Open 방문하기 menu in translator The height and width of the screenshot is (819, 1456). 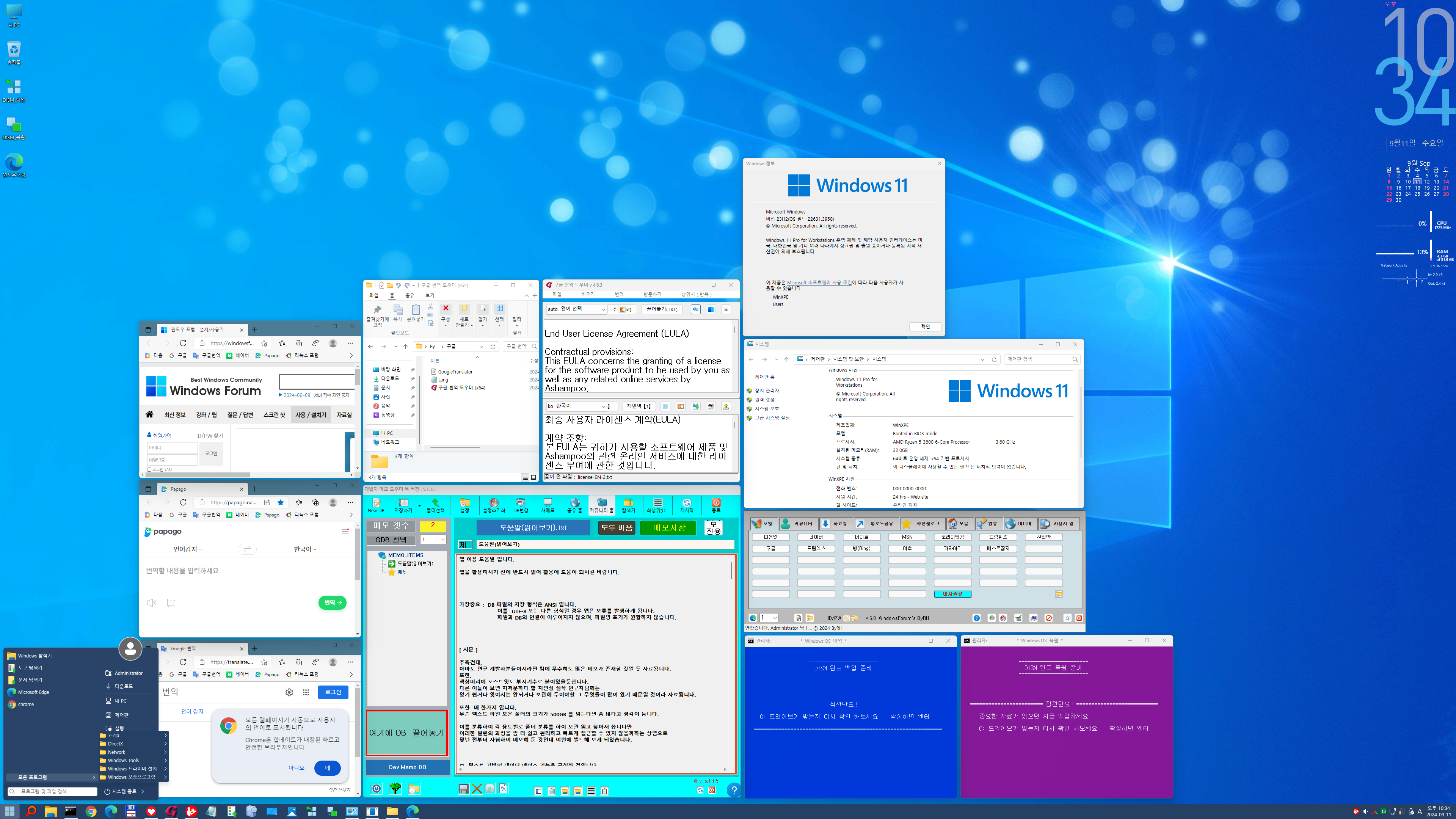click(652, 295)
